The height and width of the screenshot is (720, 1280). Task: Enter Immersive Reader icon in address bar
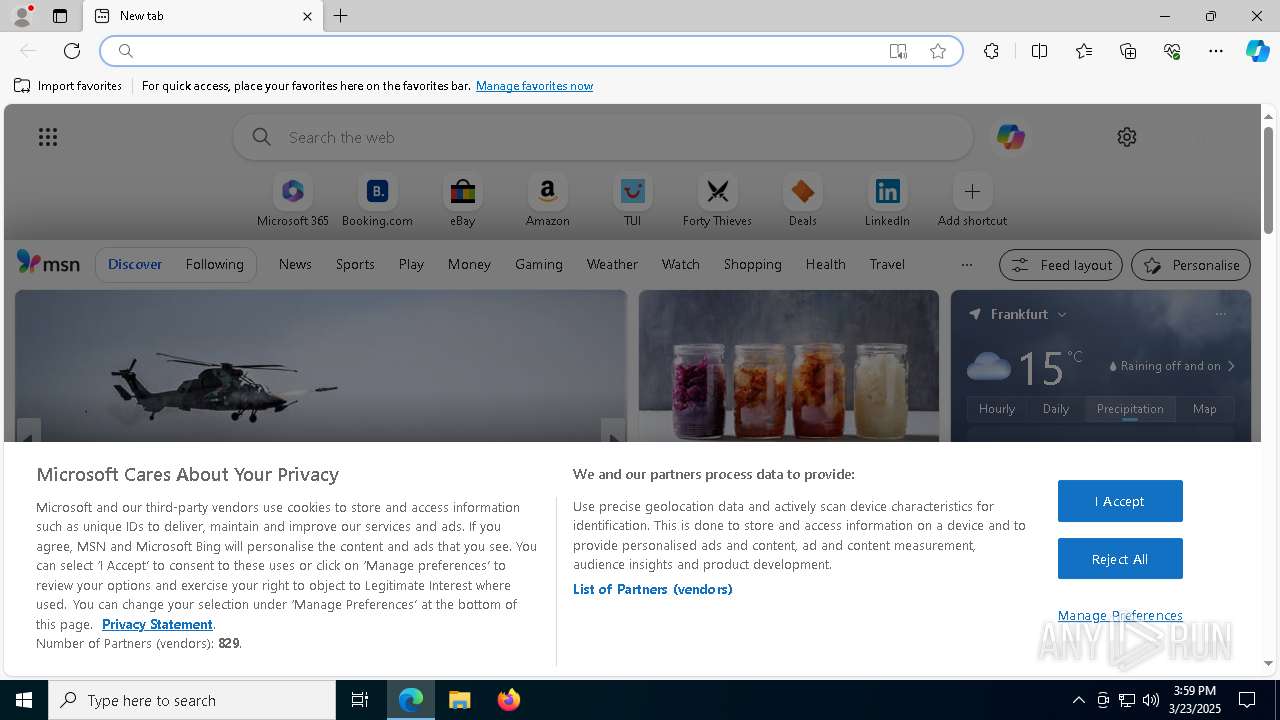click(x=898, y=51)
